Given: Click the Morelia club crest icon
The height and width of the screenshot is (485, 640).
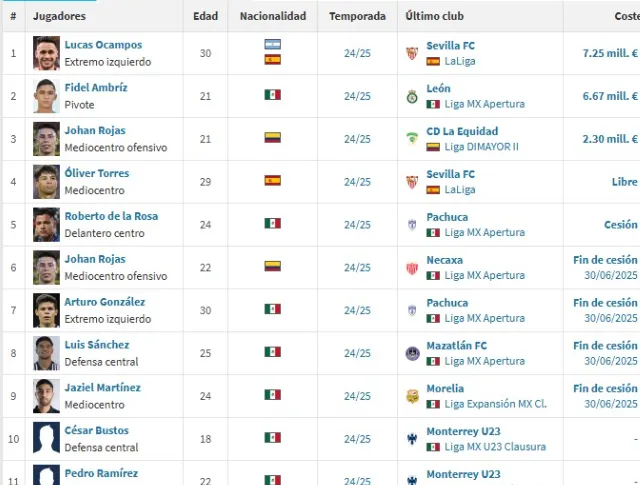Looking at the screenshot, I should (411, 396).
